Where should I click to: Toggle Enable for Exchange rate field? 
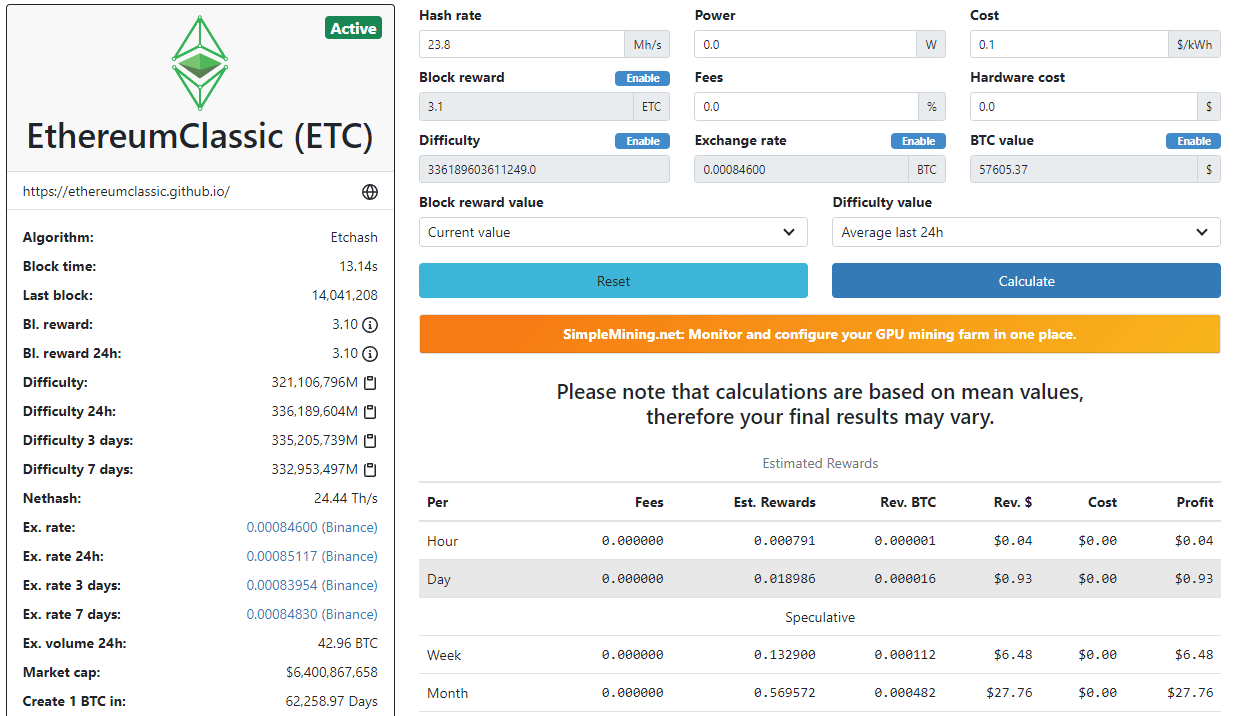click(x=918, y=141)
